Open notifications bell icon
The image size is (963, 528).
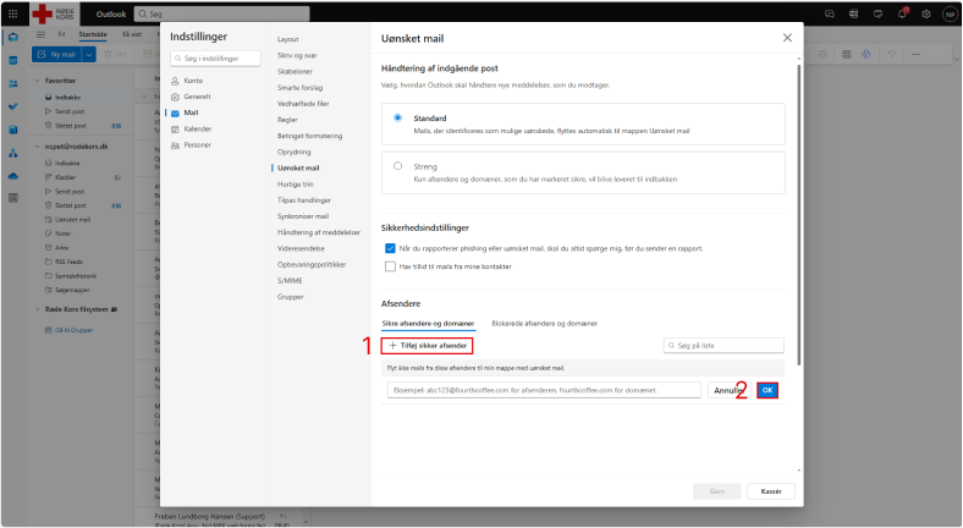pyautogui.click(x=902, y=14)
